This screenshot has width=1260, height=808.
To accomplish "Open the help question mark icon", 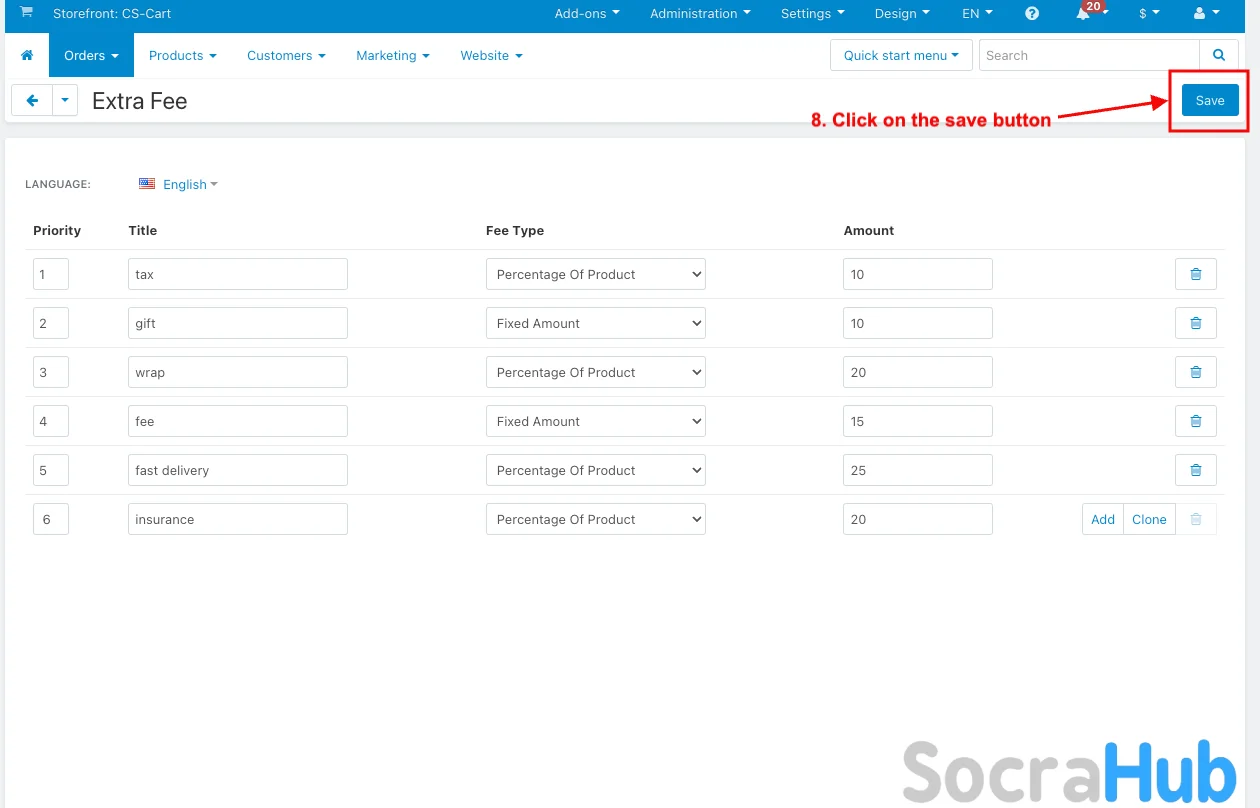I will click(x=1032, y=14).
